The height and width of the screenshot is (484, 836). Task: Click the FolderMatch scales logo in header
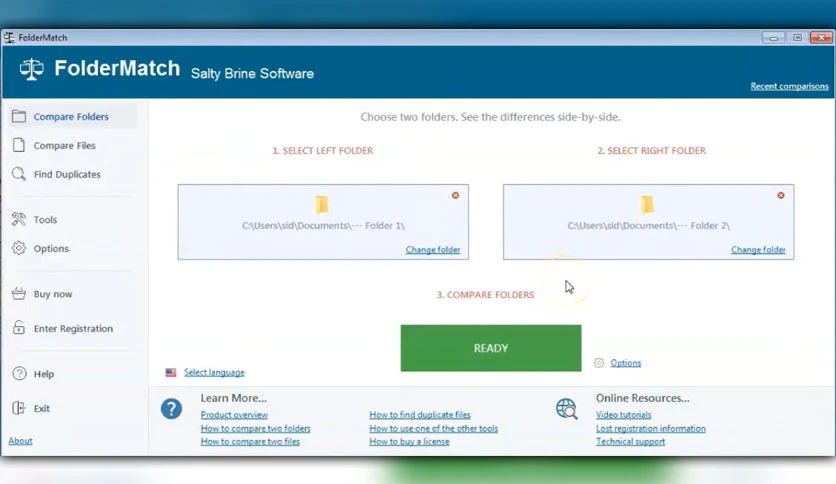coord(31,69)
